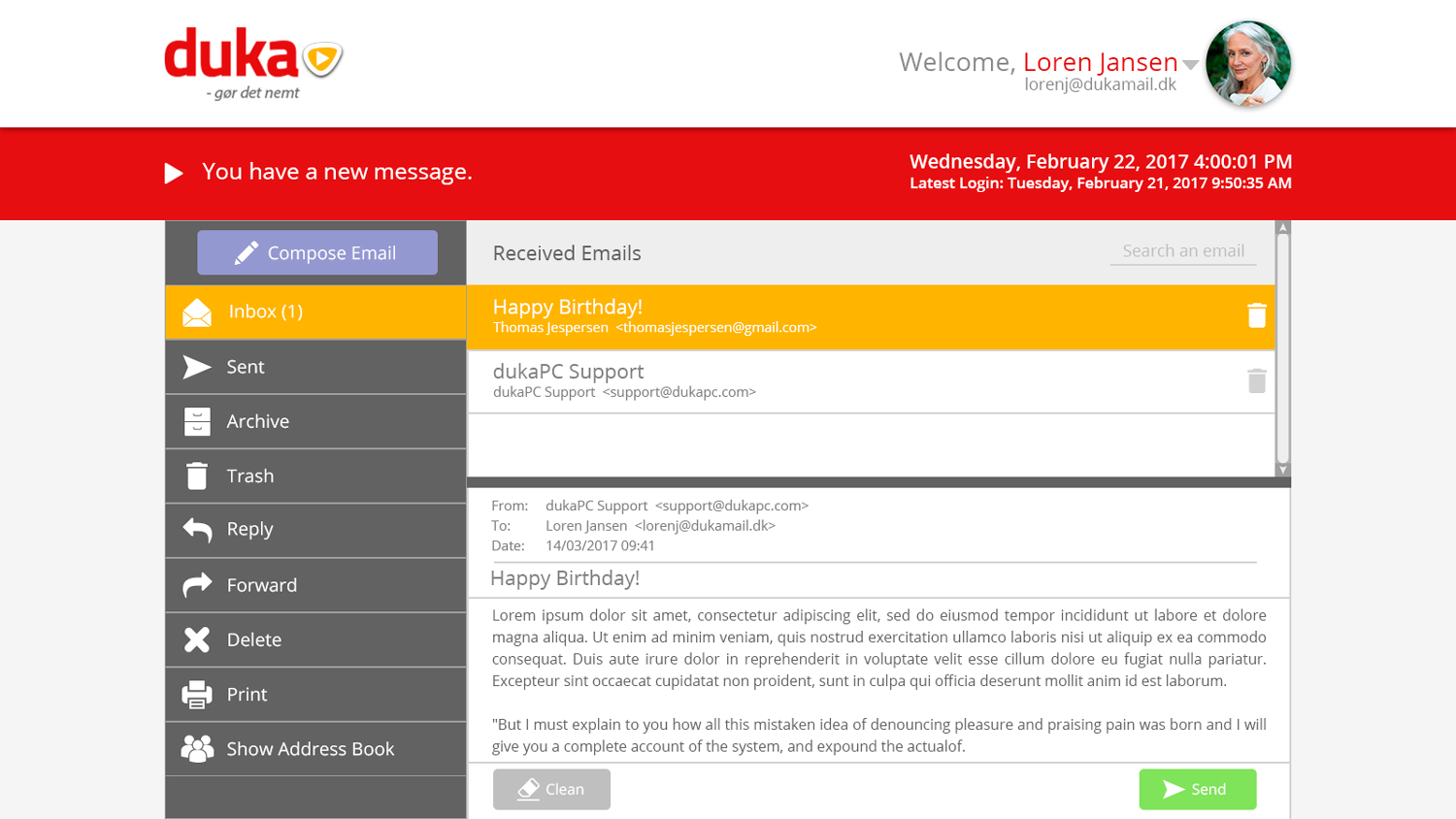The width and height of the screenshot is (1456, 819).
Task: Open the Sent folder
Action: [x=315, y=367]
